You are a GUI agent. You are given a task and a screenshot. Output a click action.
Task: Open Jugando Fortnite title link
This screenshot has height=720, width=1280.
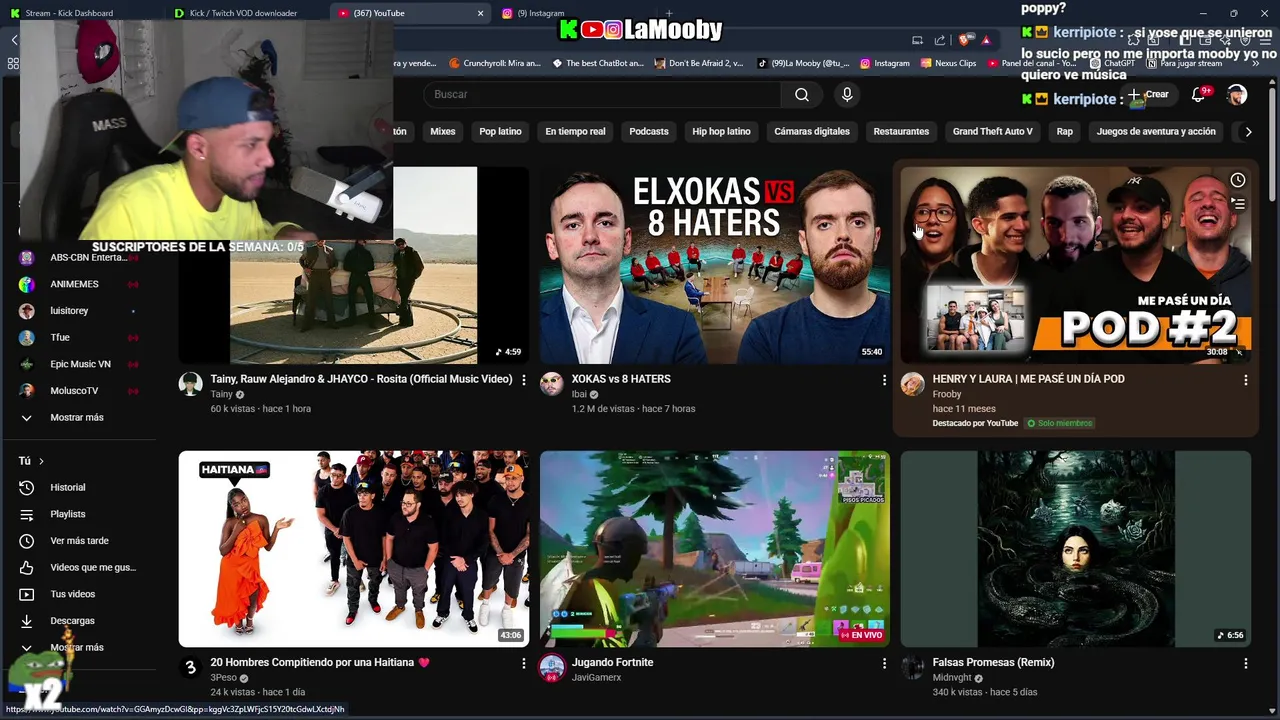coord(612,662)
